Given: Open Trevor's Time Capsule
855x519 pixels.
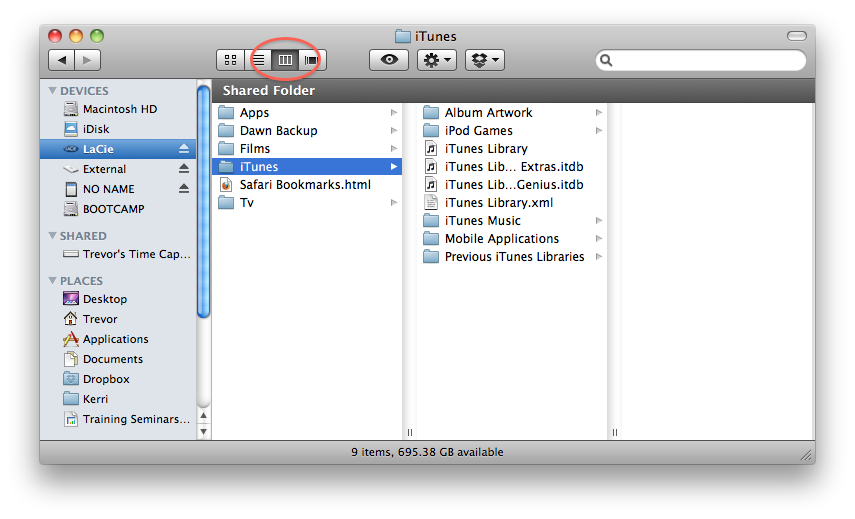Looking at the screenshot, I should [x=118, y=254].
